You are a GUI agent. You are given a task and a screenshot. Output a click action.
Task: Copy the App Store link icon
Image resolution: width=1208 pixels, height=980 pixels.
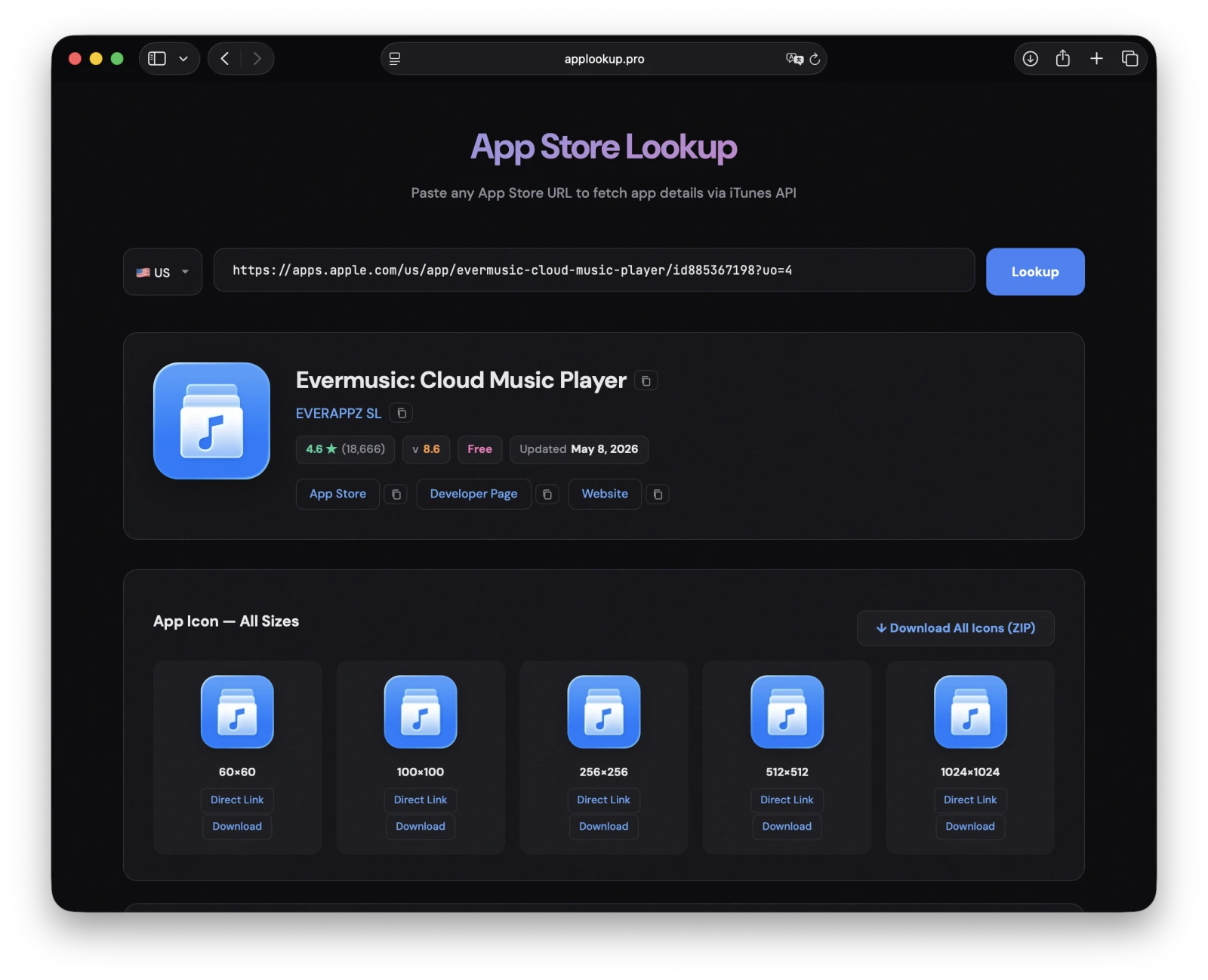click(x=396, y=495)
